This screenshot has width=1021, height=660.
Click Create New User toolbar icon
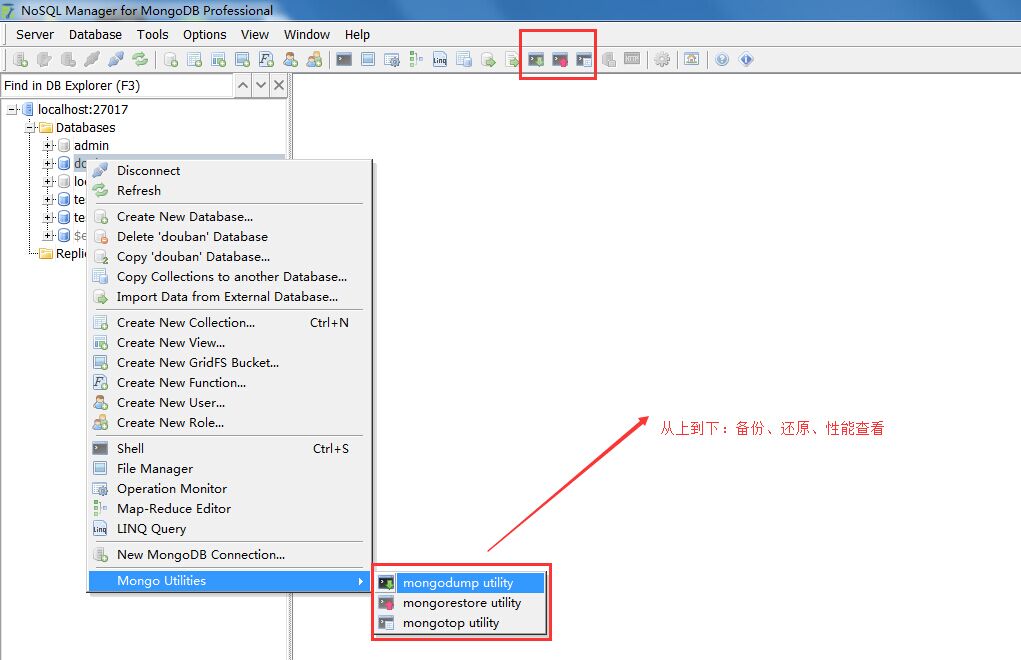(x=290, y=60)
